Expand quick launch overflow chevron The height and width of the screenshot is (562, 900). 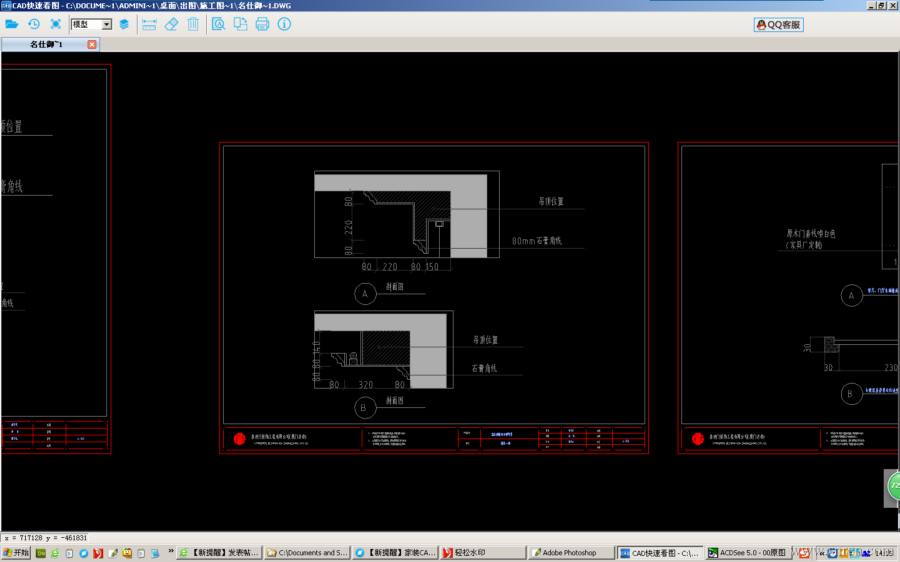click(169, 552)
